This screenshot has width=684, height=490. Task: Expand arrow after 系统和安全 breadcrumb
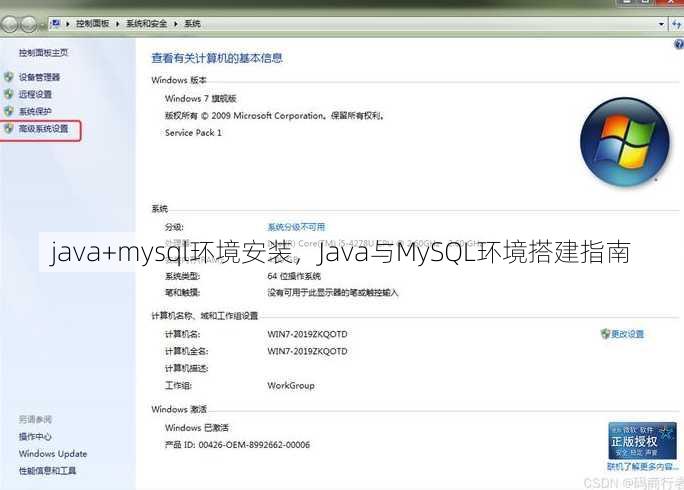(x=175, y=24)
